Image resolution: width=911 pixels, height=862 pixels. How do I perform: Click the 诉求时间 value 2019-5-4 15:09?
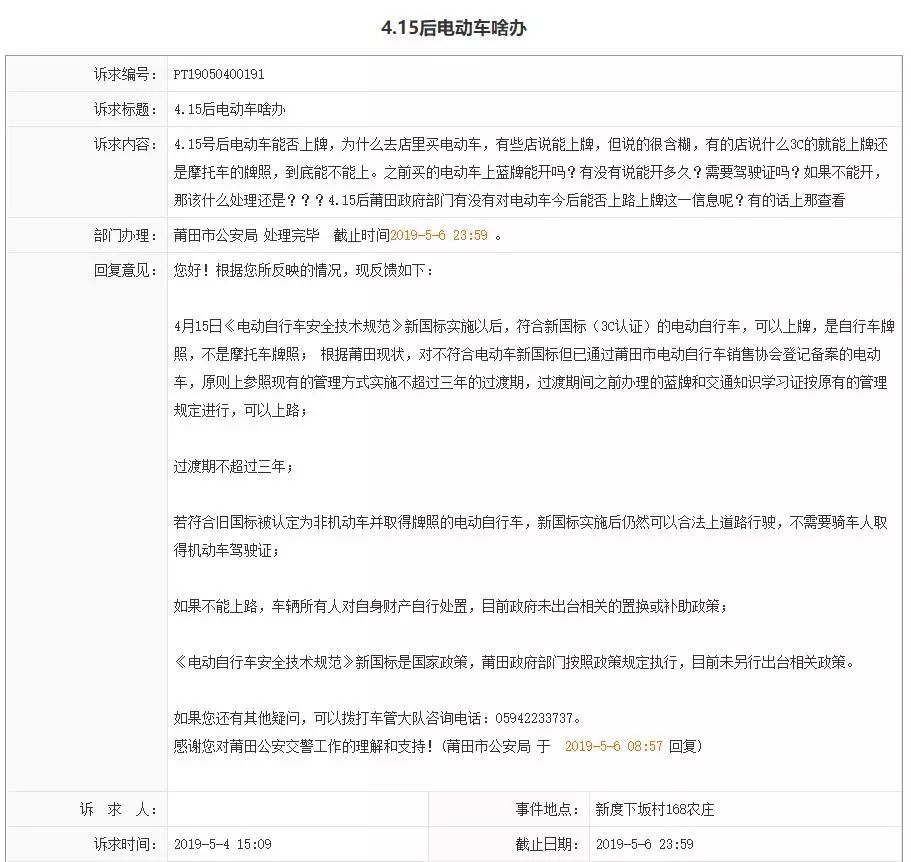[223, 844]
